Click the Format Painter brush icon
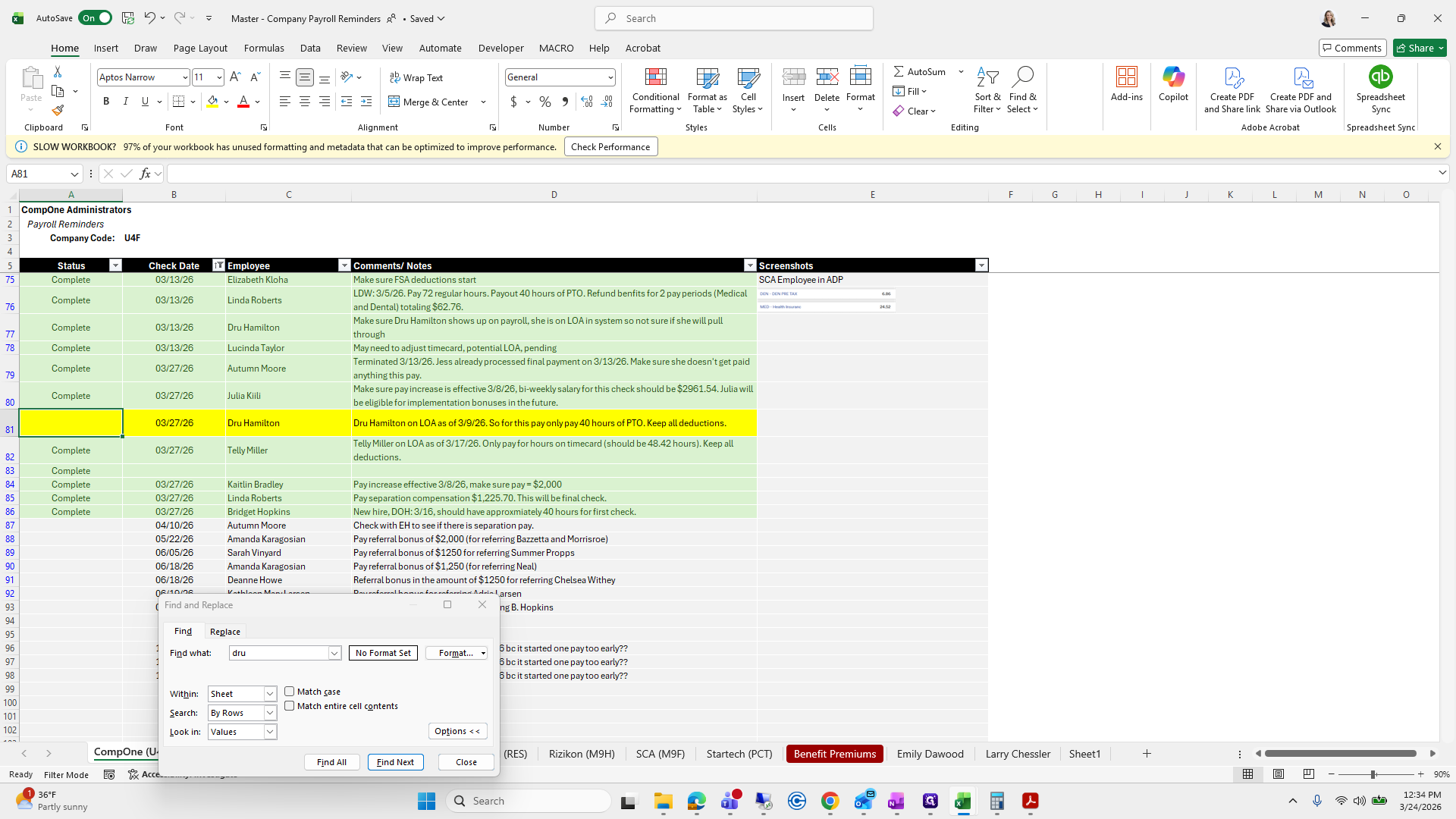This screenshot has height=819, width=1456. point(58,111)
